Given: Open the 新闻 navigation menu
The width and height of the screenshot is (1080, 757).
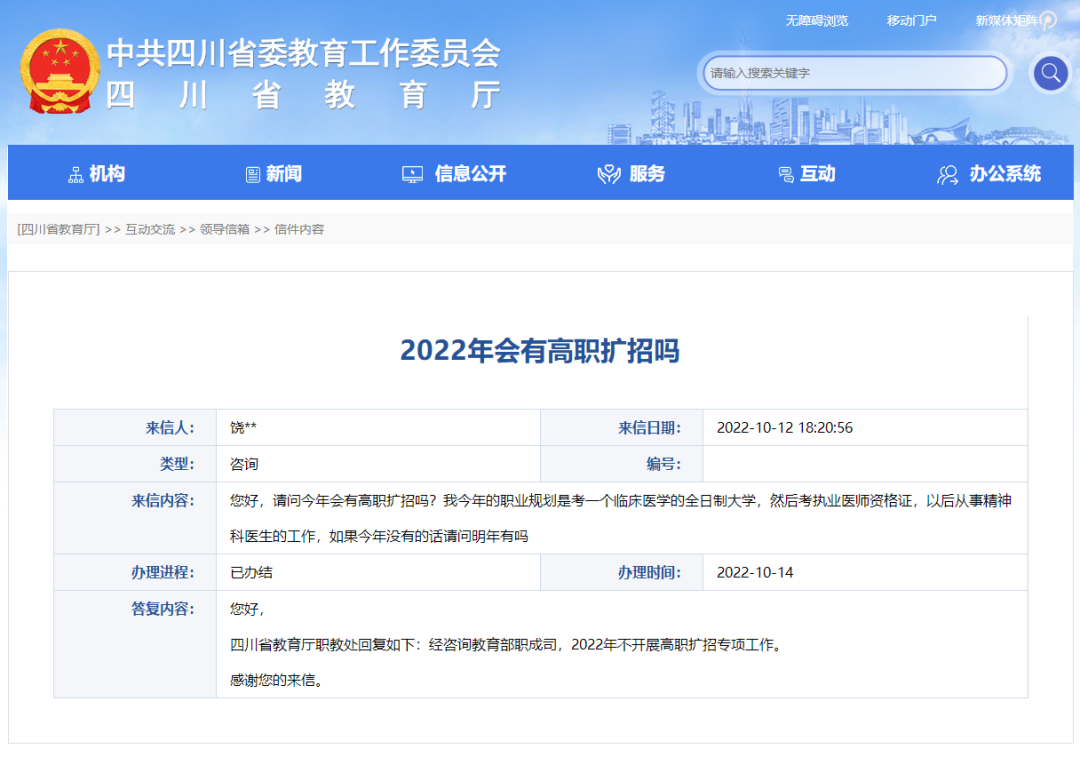Looking at the screenshot, I should [x=283, y=173].
